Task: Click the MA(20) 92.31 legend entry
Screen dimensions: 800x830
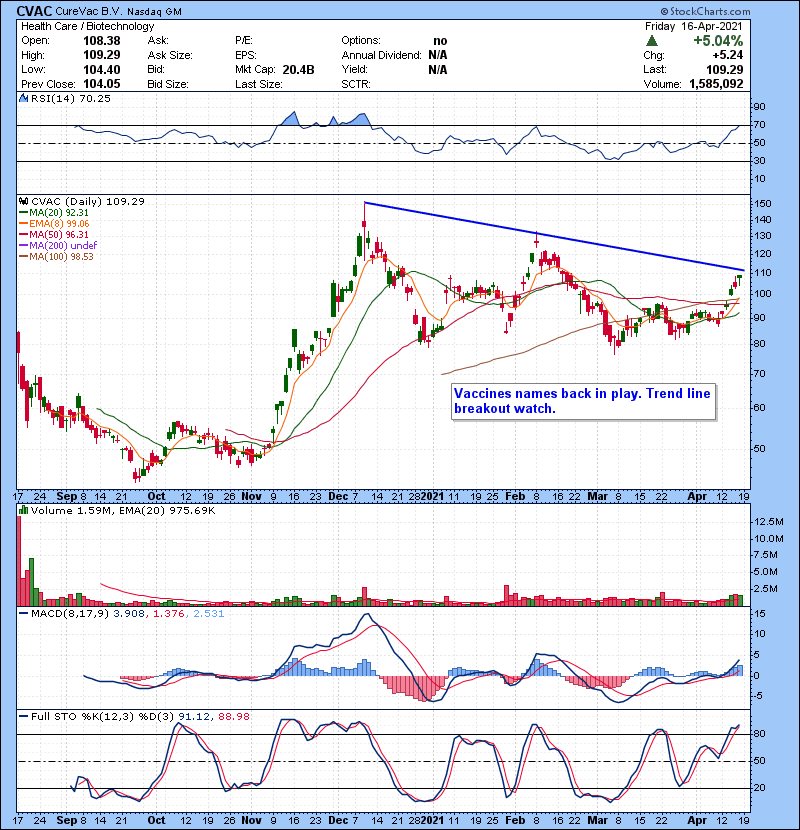Action: pos(54,212)
